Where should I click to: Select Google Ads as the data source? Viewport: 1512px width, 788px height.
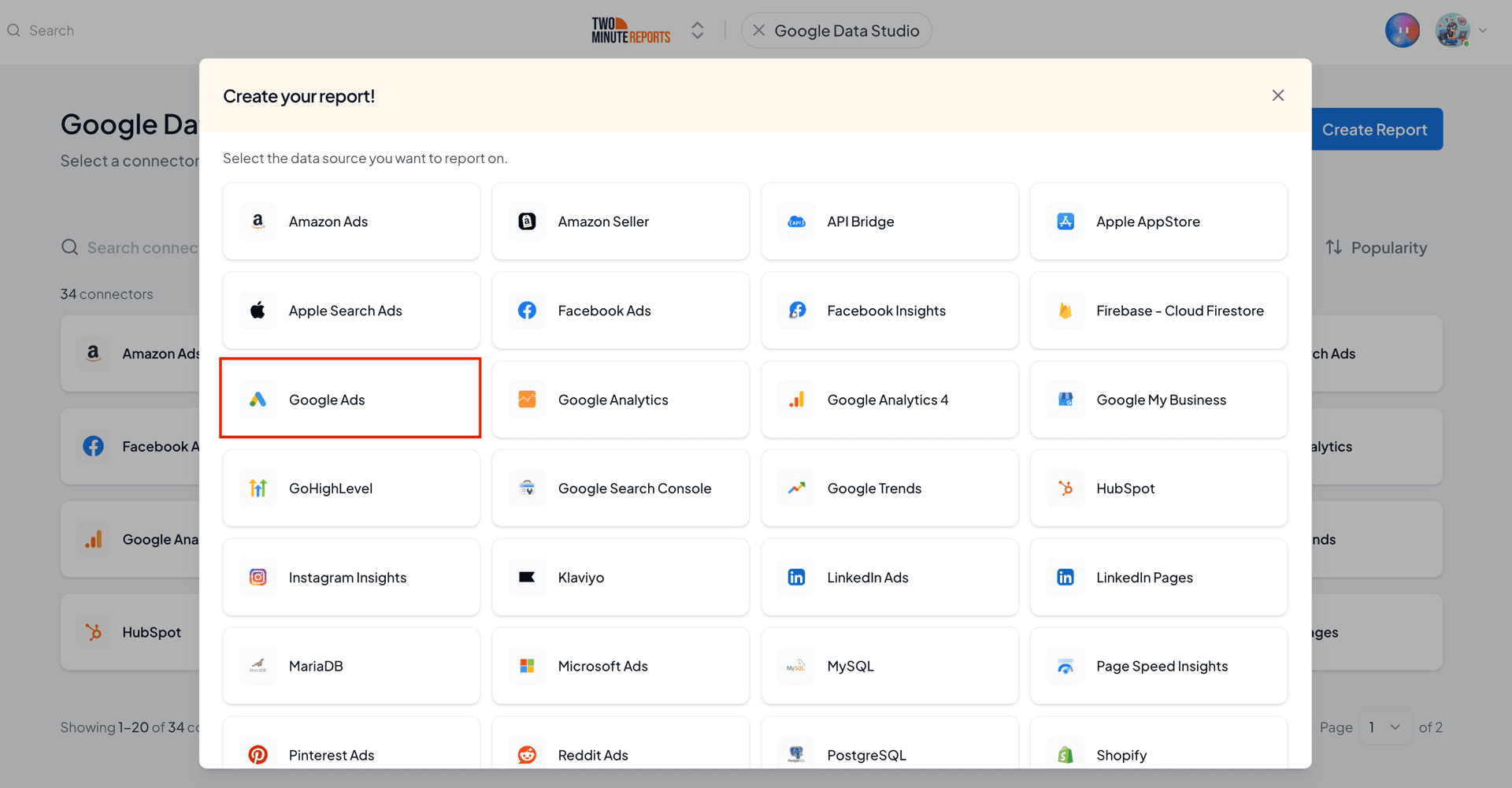[350, 398]
